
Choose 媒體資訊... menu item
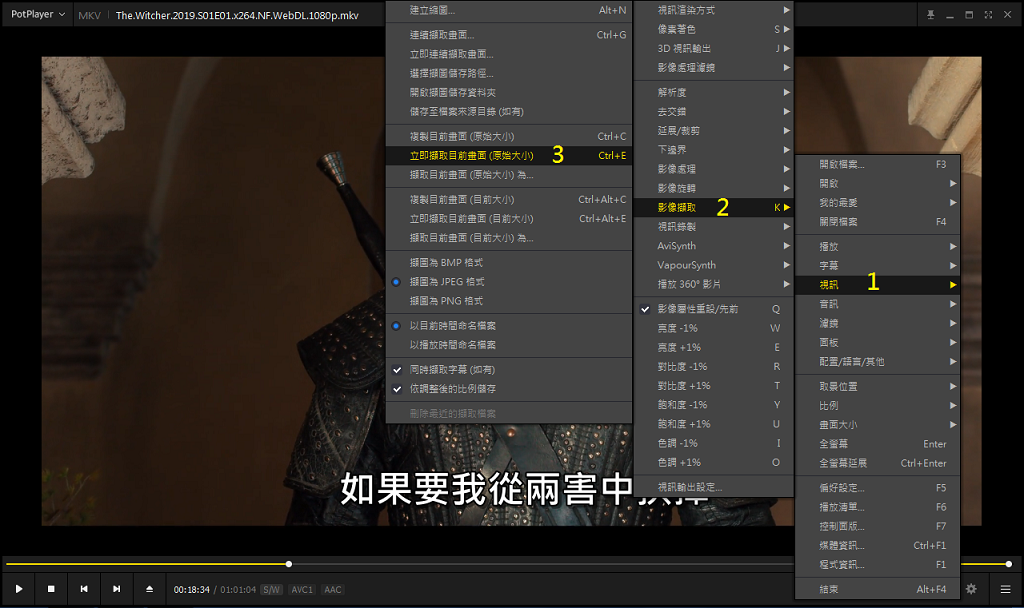click(x=878, y=545)
